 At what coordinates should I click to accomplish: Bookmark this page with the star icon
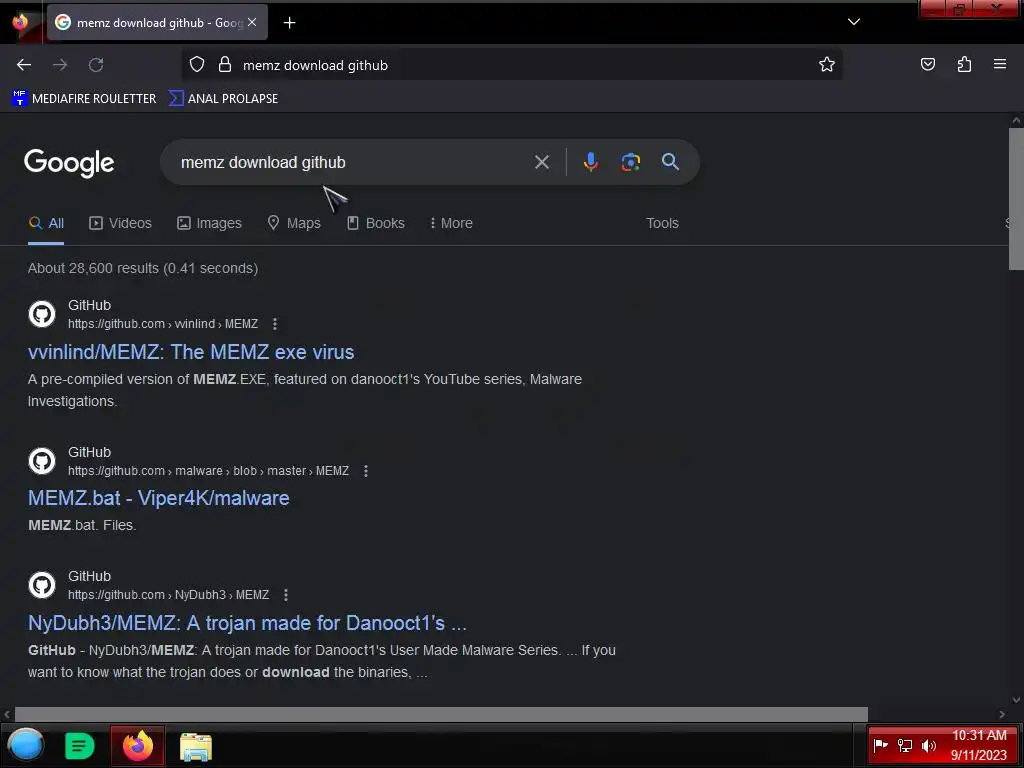827,65
